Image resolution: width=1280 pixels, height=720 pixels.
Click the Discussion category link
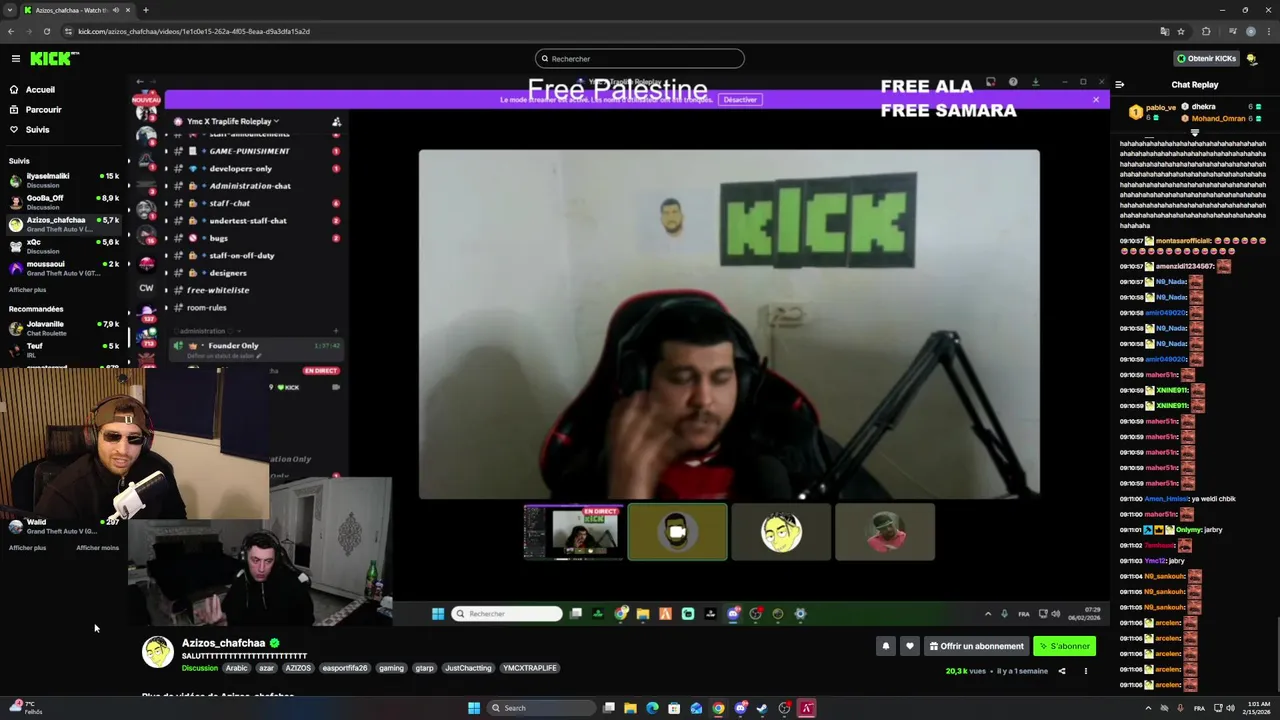point(199,668)
